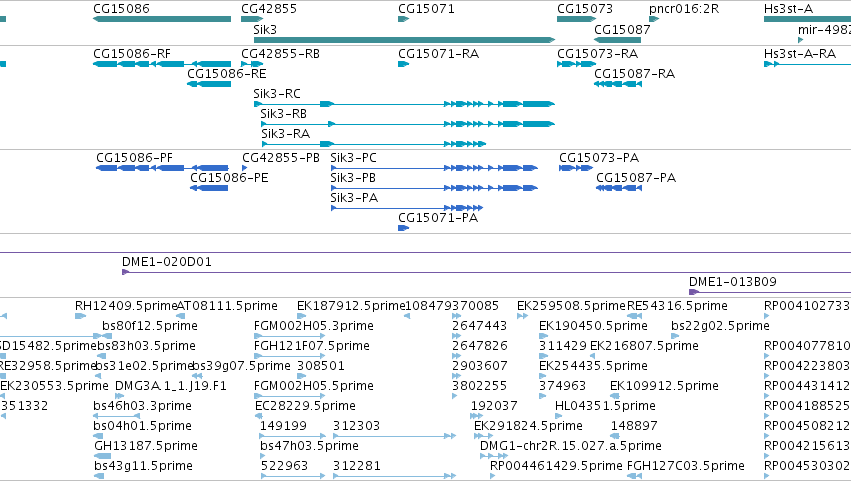This screenshot has height=481, width=851.
Task: Click protein CG42855-PB label
Action: point(281,158)
